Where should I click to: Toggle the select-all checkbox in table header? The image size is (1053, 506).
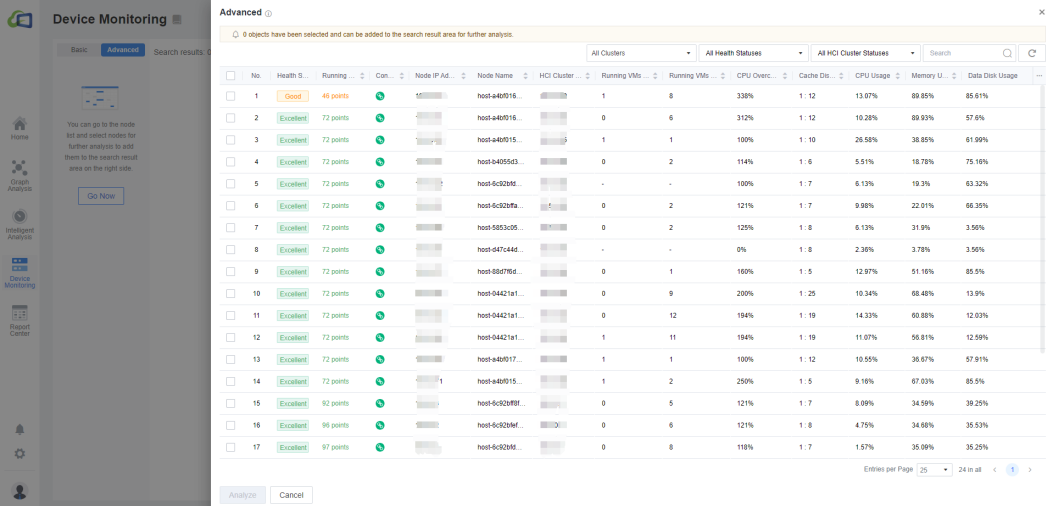(x=230, y=75)
